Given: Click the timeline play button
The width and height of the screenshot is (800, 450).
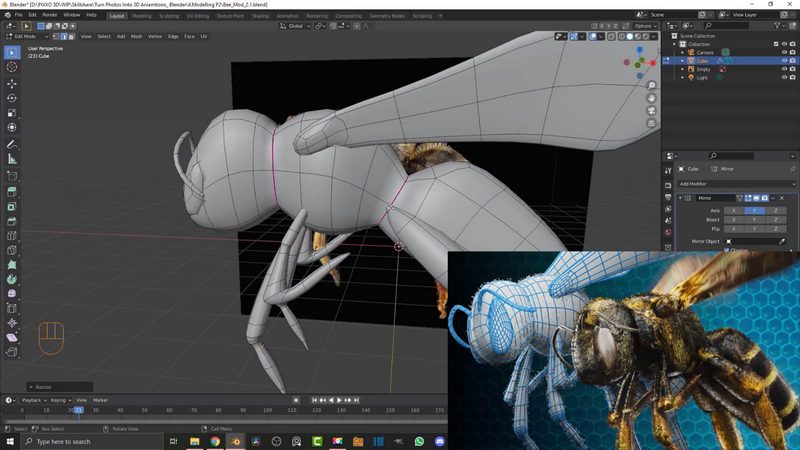Looking at the screenshot, I should point(339,400).
